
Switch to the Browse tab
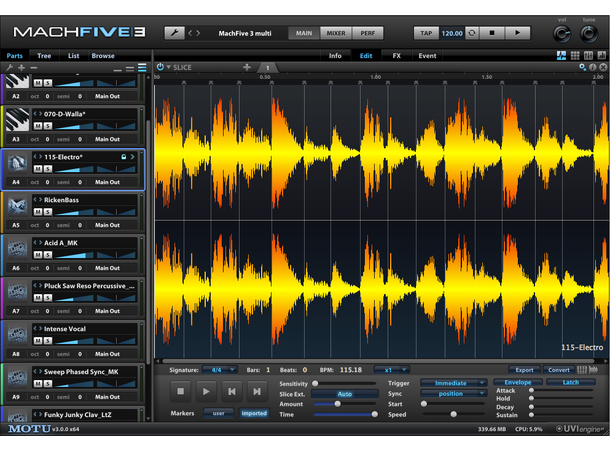pyautogui.click(x=103, y=56)
